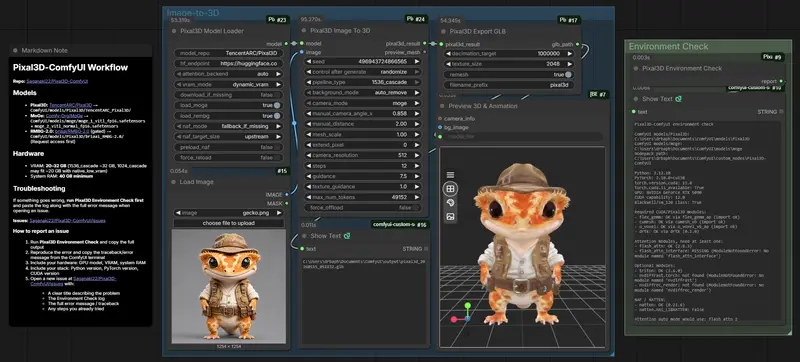The image size is (800, 362).
Task: Click the Image-to-3D group title
Action: (x=193, y=12)
